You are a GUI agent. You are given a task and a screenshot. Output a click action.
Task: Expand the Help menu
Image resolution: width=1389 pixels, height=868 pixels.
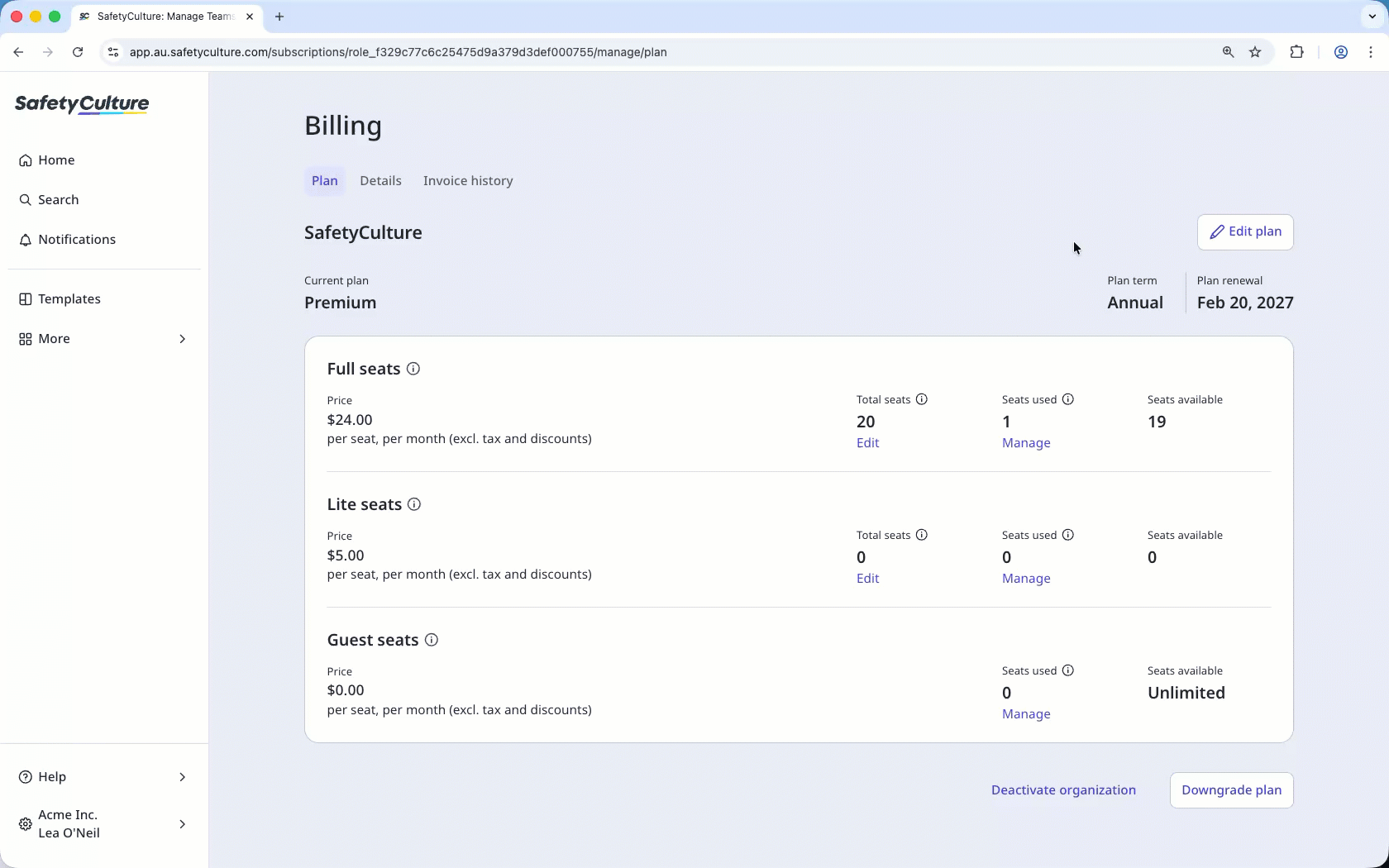tap(104, 777)
